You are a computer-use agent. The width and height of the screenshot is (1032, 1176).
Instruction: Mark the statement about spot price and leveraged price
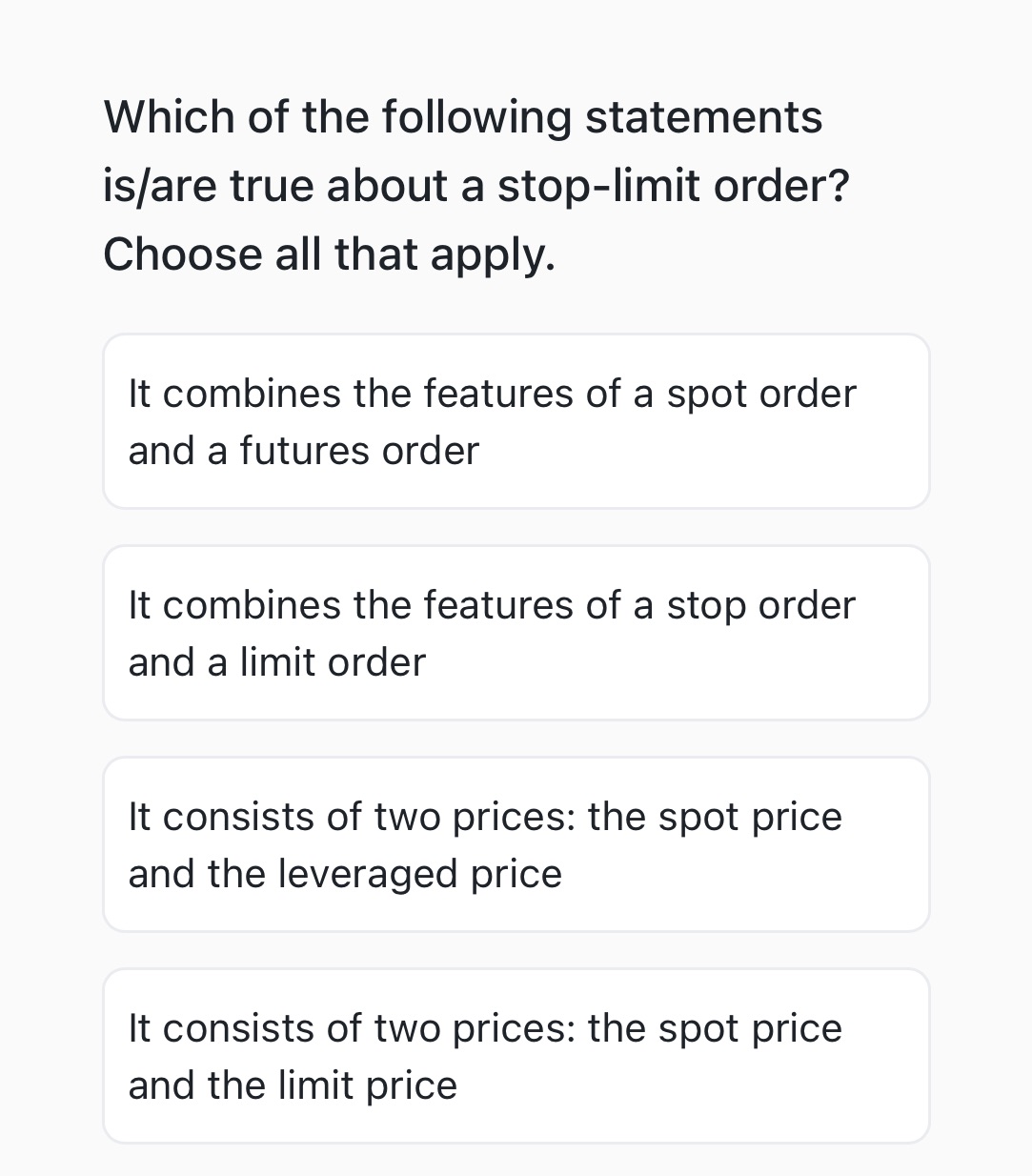coord(516,843)
